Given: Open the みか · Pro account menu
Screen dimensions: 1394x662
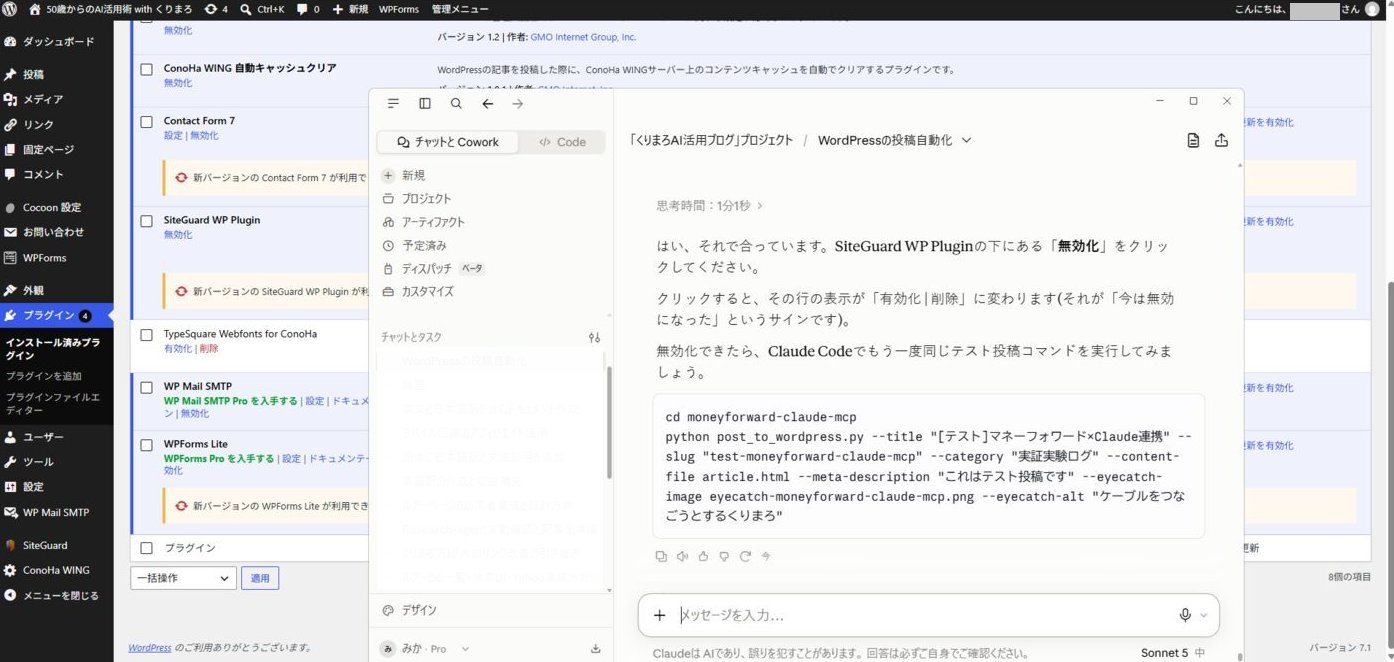Looking at the screenshot, I should point(425,649).
